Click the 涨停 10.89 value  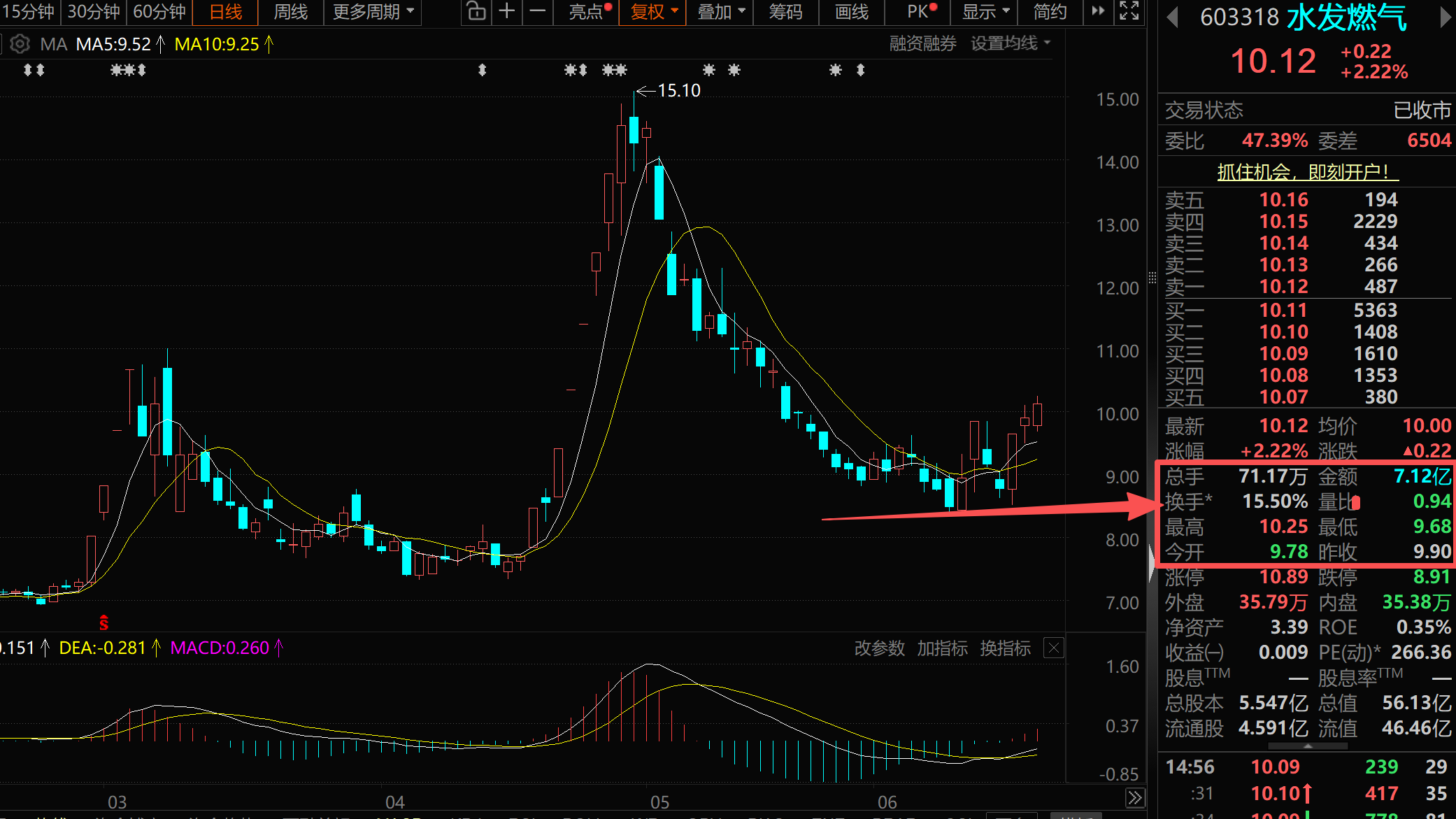1283,577
